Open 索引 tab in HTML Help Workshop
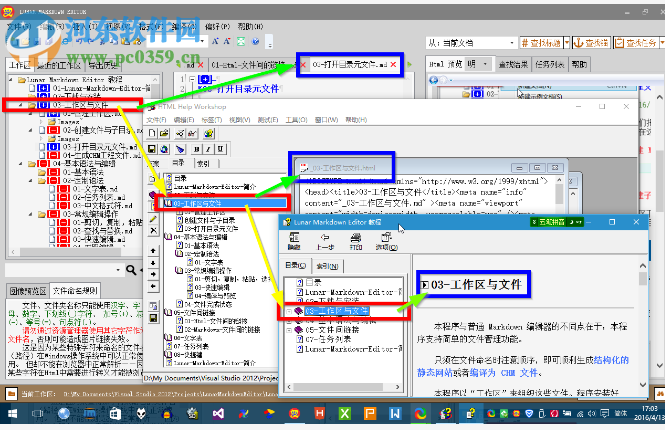The image size is (665, 430). 203,163
